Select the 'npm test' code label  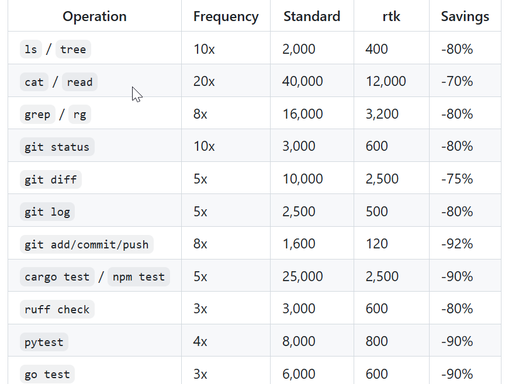139,277
